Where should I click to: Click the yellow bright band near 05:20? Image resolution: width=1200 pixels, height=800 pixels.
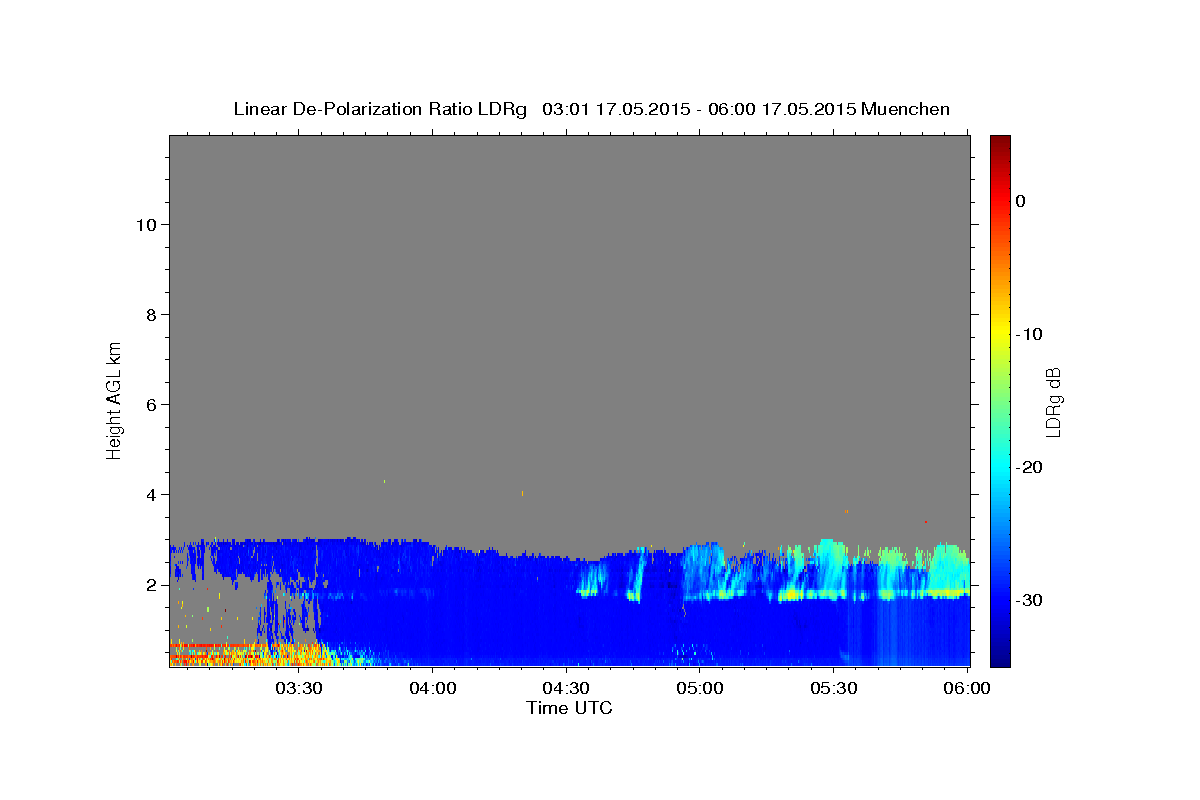coord(792,595)
